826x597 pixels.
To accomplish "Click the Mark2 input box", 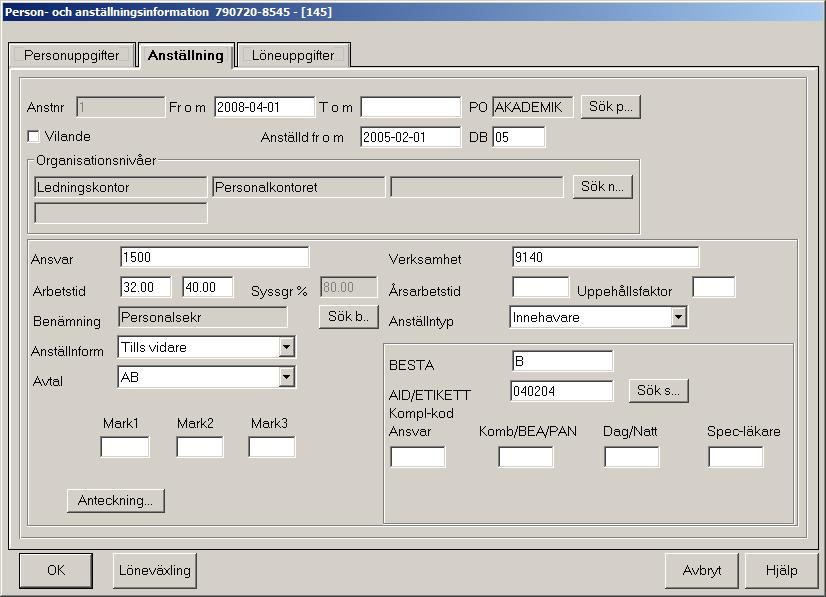I will [x=200, y=447].
